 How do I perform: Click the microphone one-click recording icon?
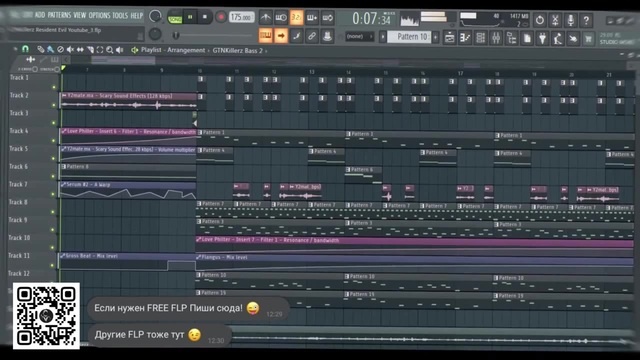tap(571, 20)
